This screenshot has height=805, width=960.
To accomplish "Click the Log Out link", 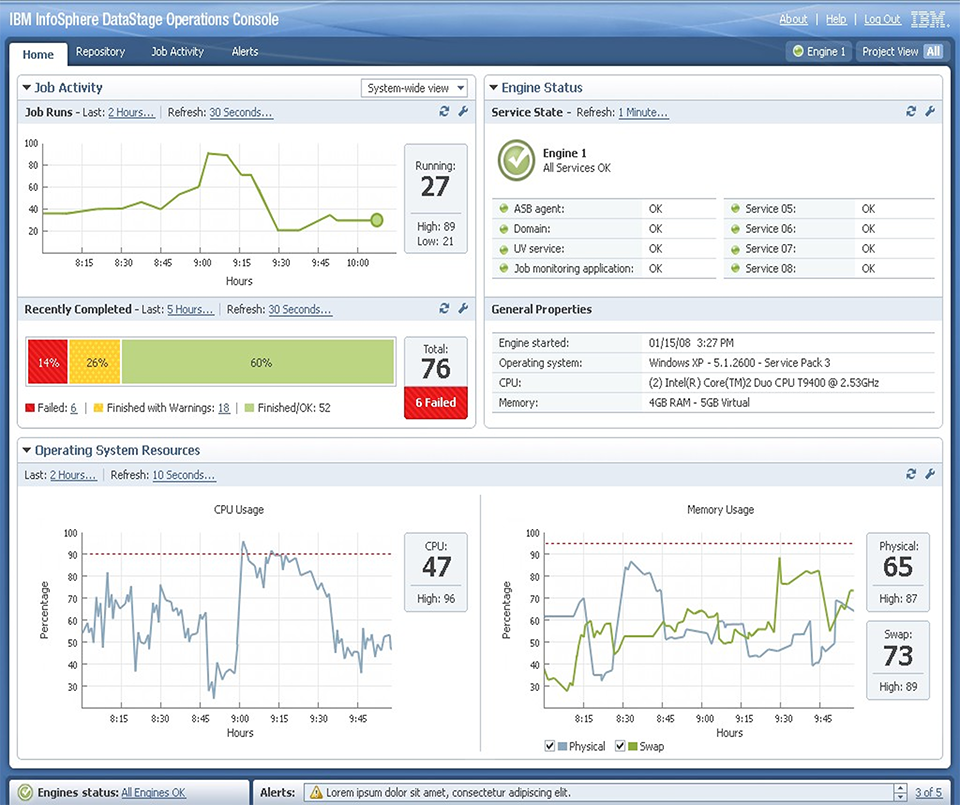I will [x=882, y=20].
